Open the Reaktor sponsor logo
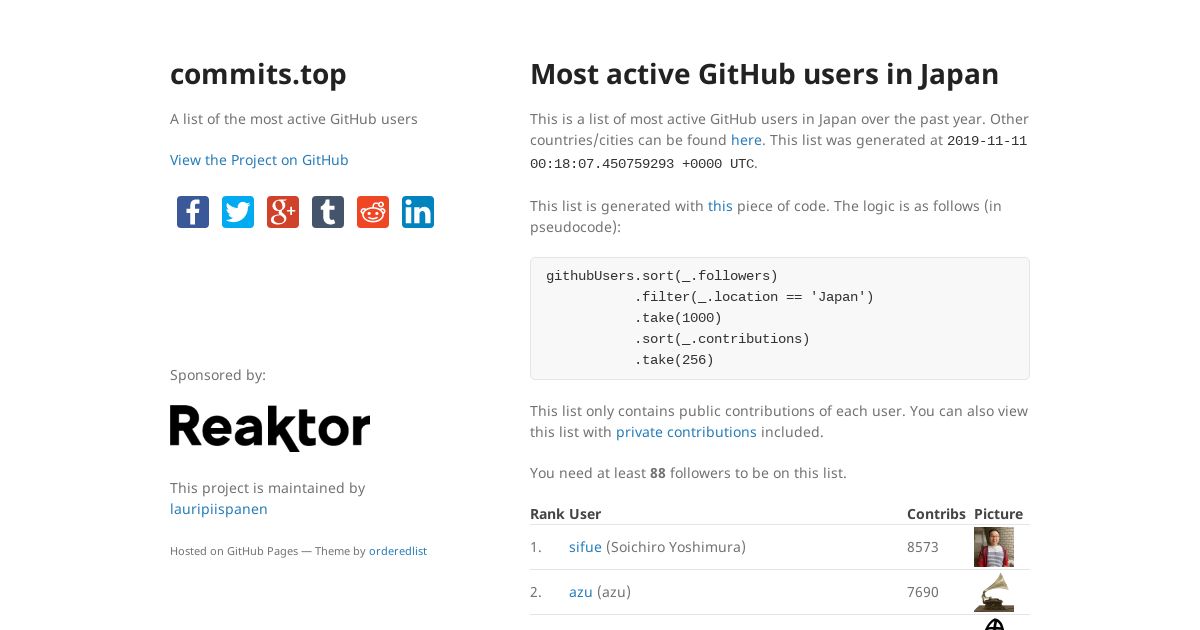This screenshot has width=1200, height=630. 270,428
